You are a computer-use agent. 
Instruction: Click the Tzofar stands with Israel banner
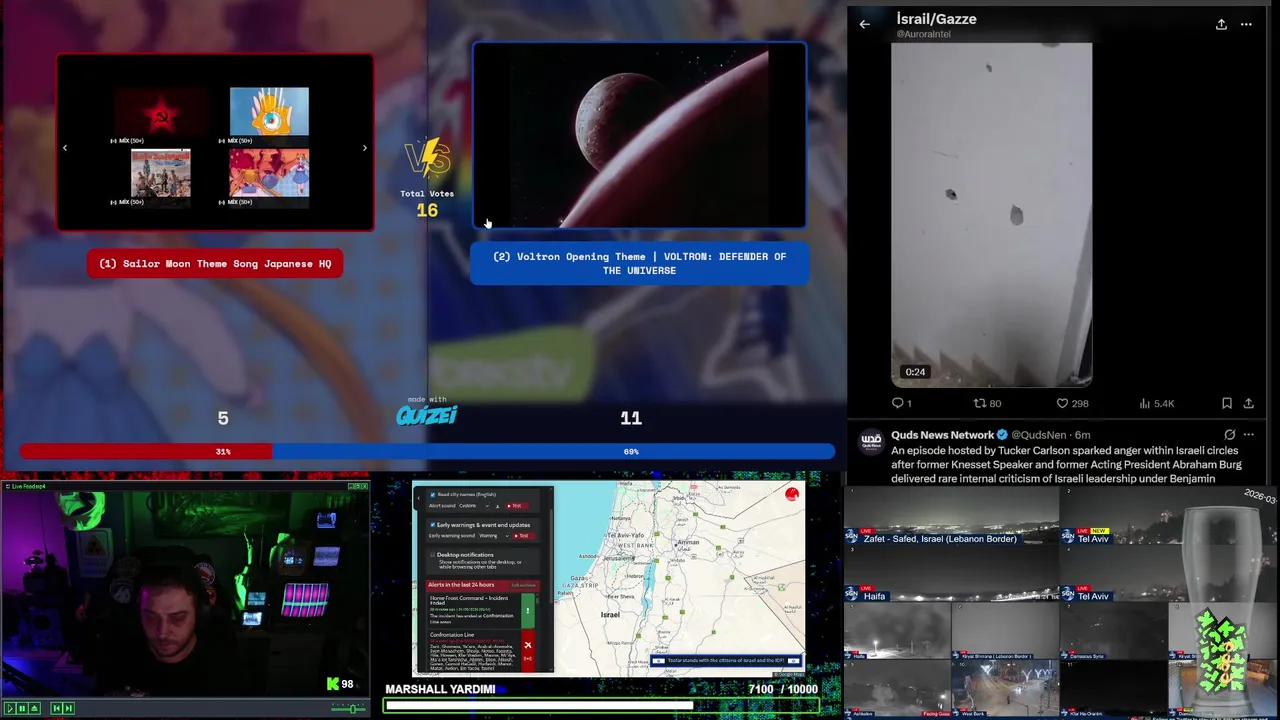tap(726, 660)
